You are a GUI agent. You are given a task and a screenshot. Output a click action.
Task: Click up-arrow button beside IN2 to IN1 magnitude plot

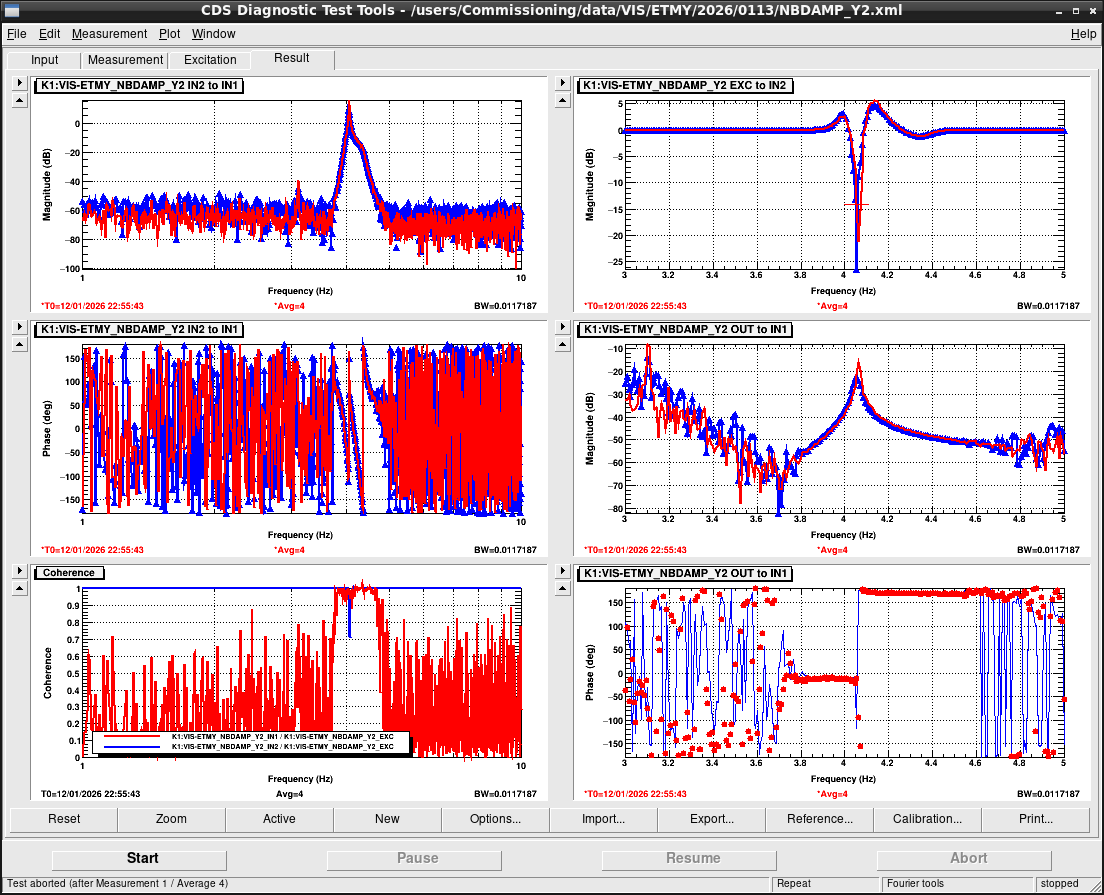click(x=19, y=100)
